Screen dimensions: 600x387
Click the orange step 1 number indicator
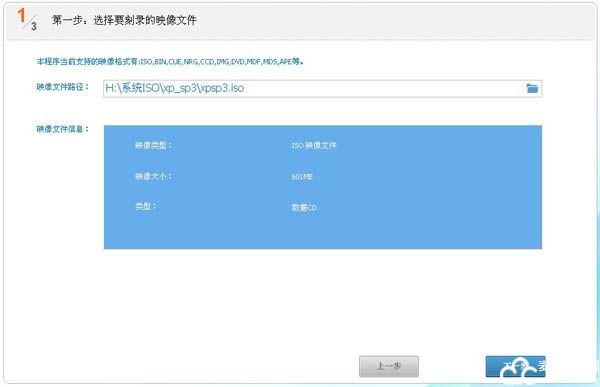21,16
